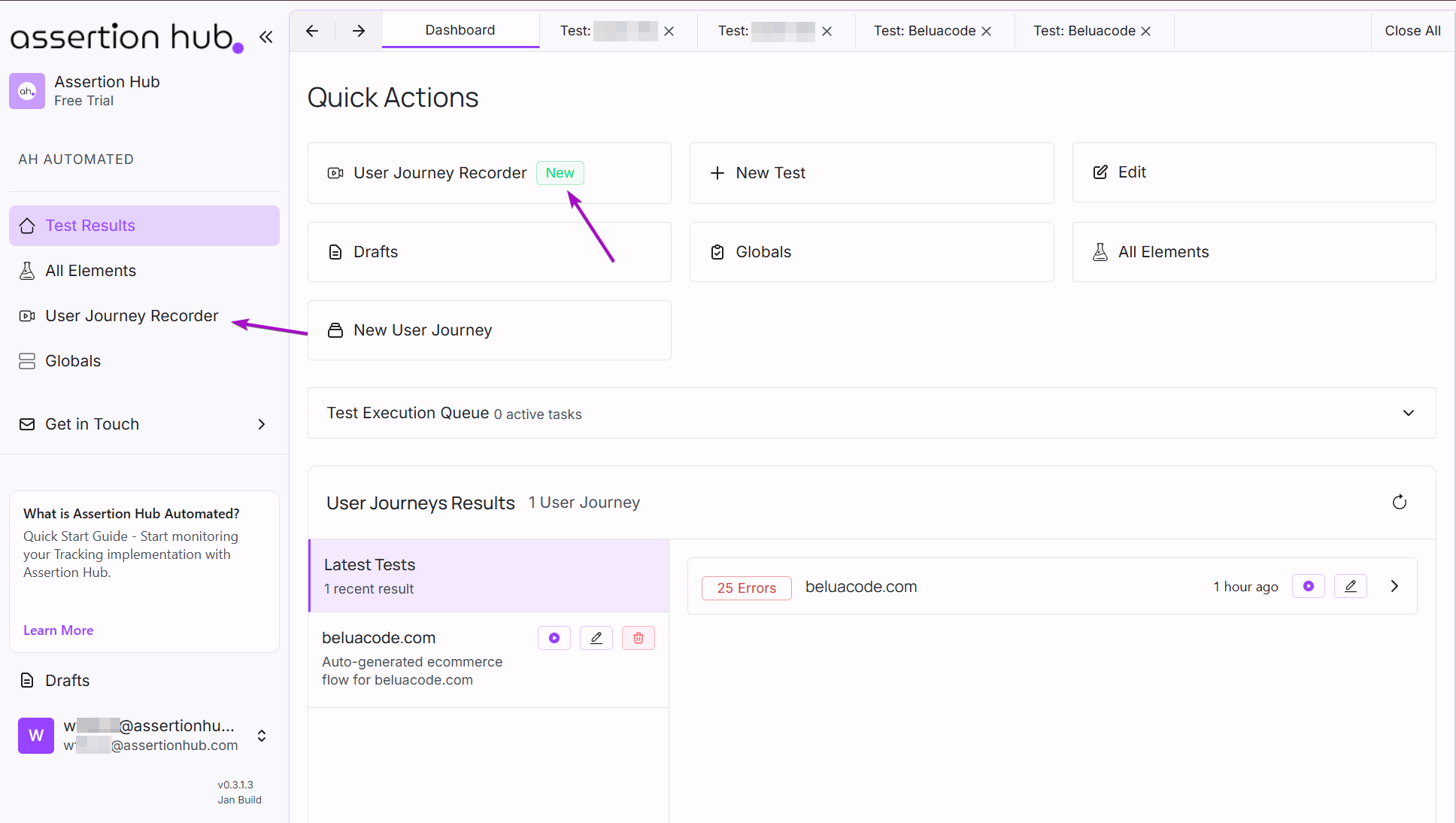Viewport: 1456px width, 823px height.
Task: Click the delete trash icon on beluacode.com
Action: [x=638, y=637]
